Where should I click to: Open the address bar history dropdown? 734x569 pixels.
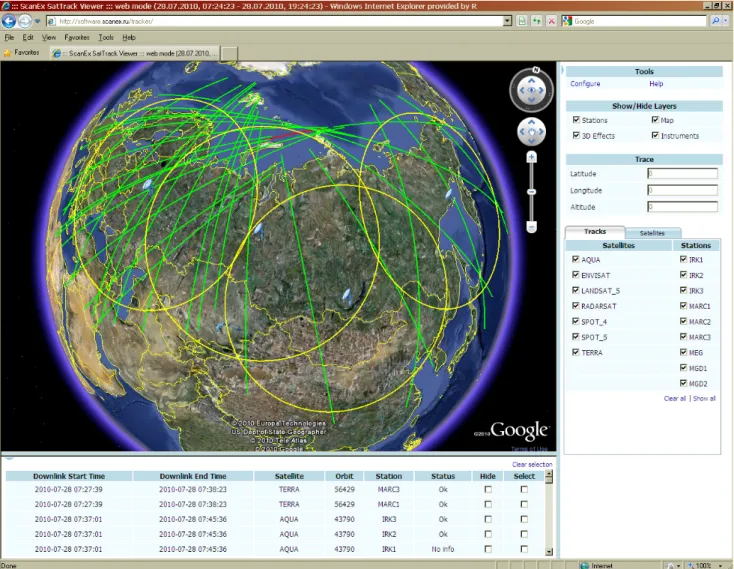coord(507,21)
